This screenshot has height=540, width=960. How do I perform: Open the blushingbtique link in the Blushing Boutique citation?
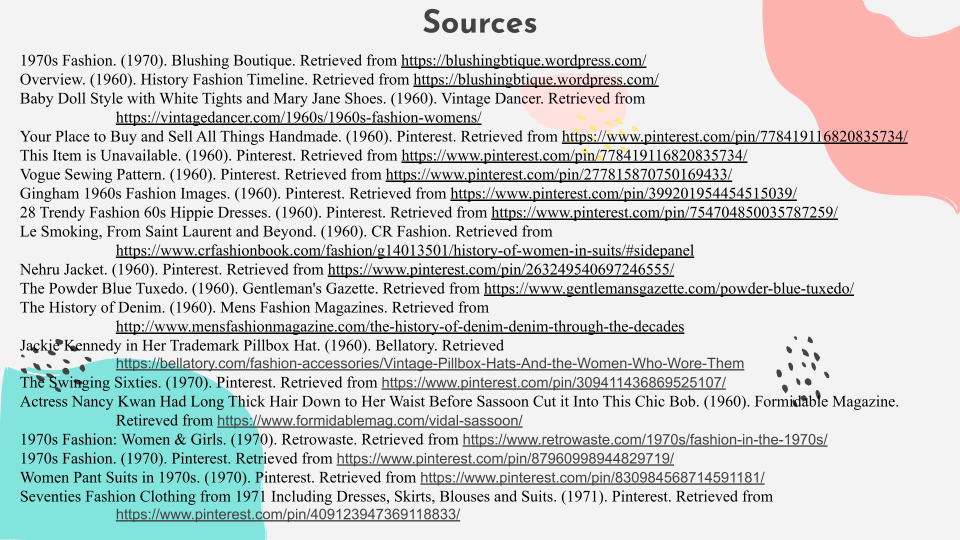[x=523, y=61]
